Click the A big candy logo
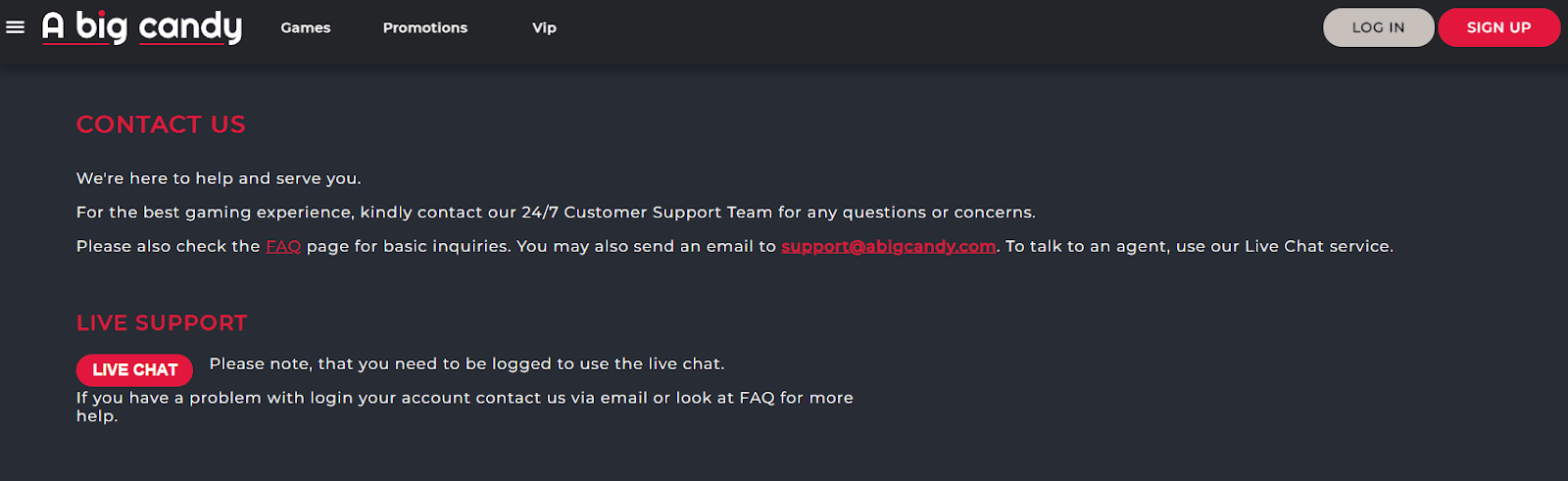1568x481 pixels. 142,27
